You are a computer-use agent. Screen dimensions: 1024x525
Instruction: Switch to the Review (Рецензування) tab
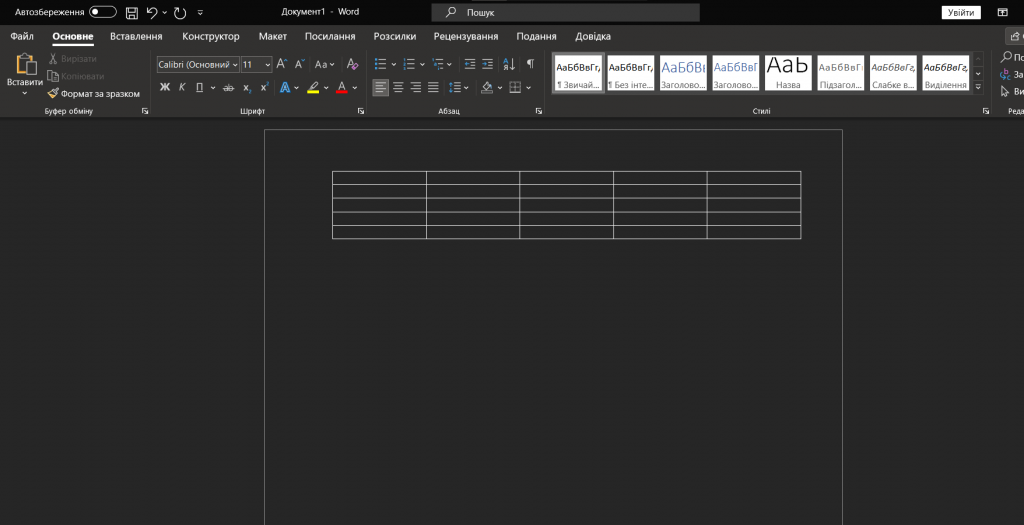(466, 37)
